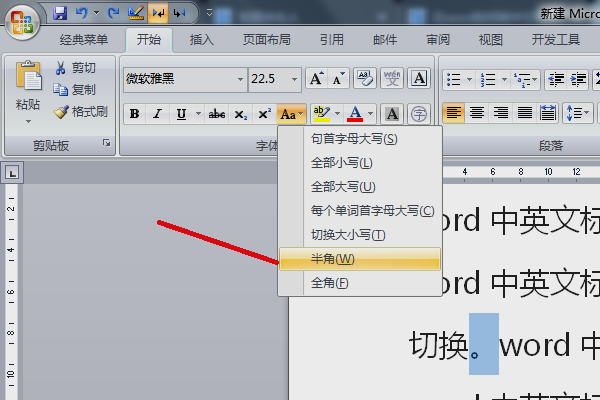
Task: Toggle italic formatting
Action: click(157, 114)
